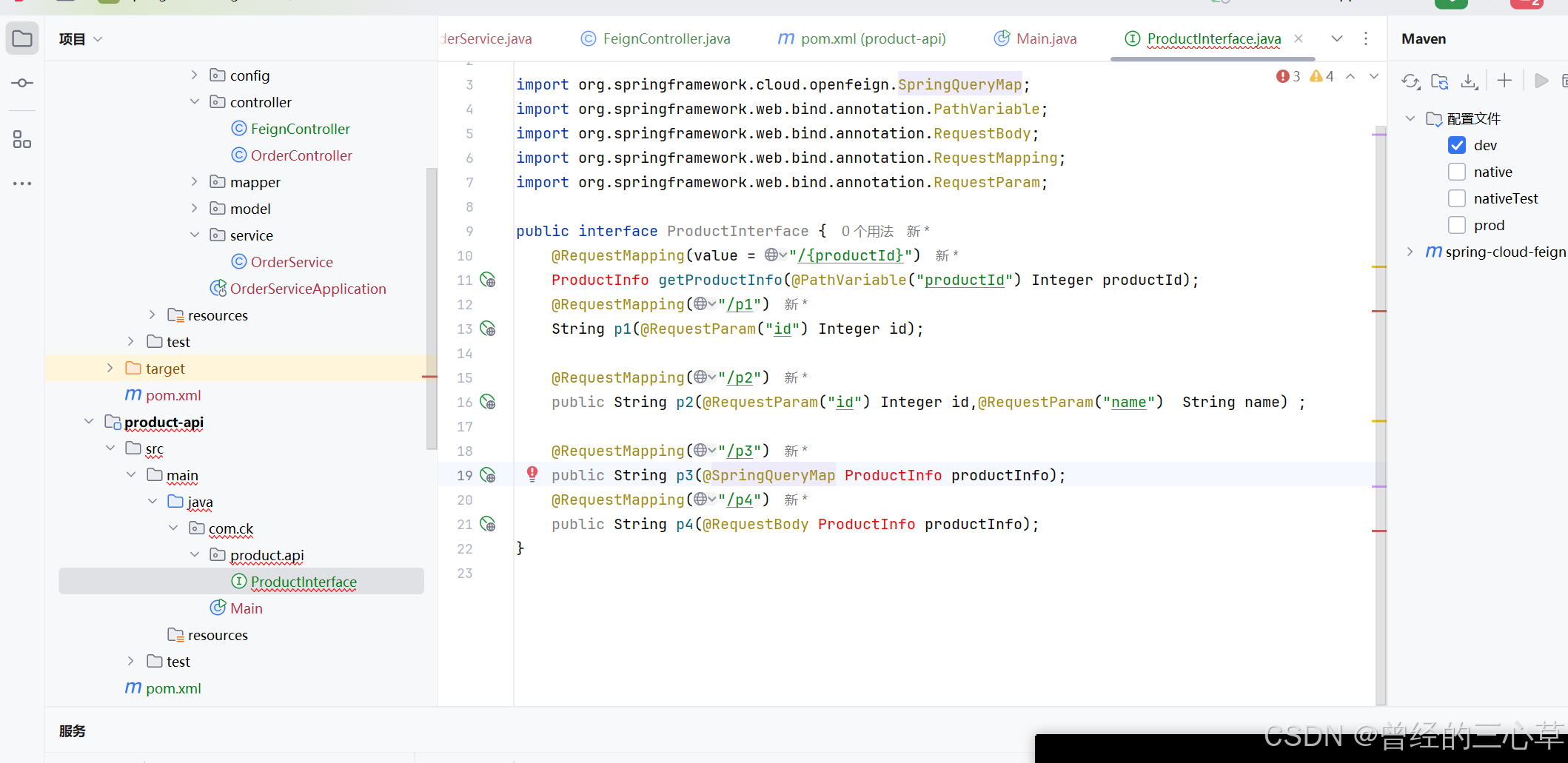Click 0 个用法 usages hint

tap(867, 232)
